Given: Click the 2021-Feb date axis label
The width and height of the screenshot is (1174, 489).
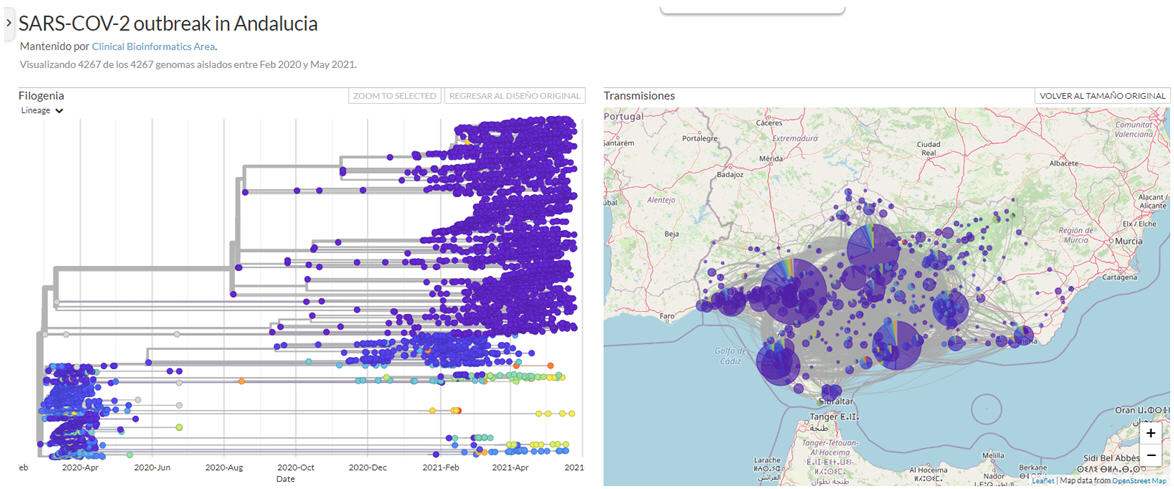Looking at the screenshot, I should point(439,467).
